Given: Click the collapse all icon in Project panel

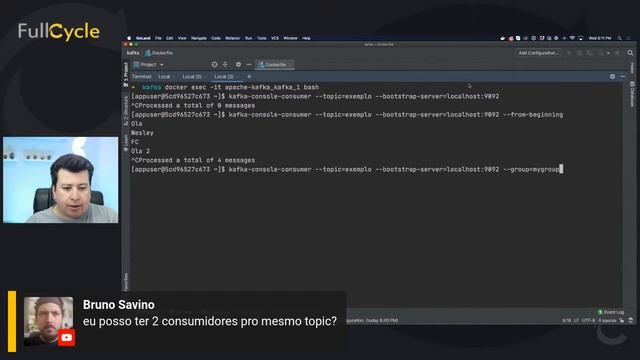Looking at the screenshot, I should tap(225, 64).
